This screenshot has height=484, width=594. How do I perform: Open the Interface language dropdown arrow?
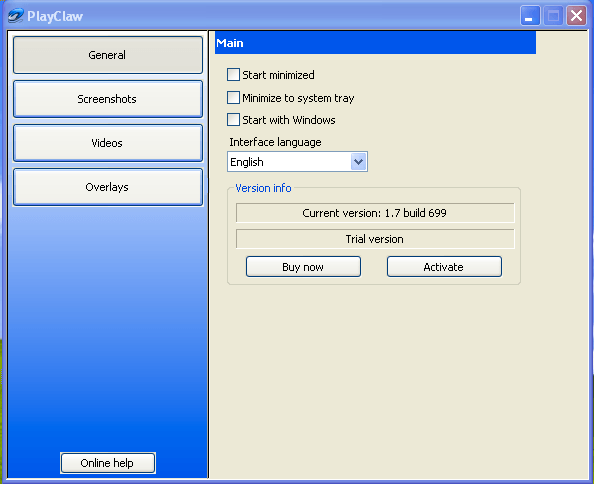coord(358,162)
